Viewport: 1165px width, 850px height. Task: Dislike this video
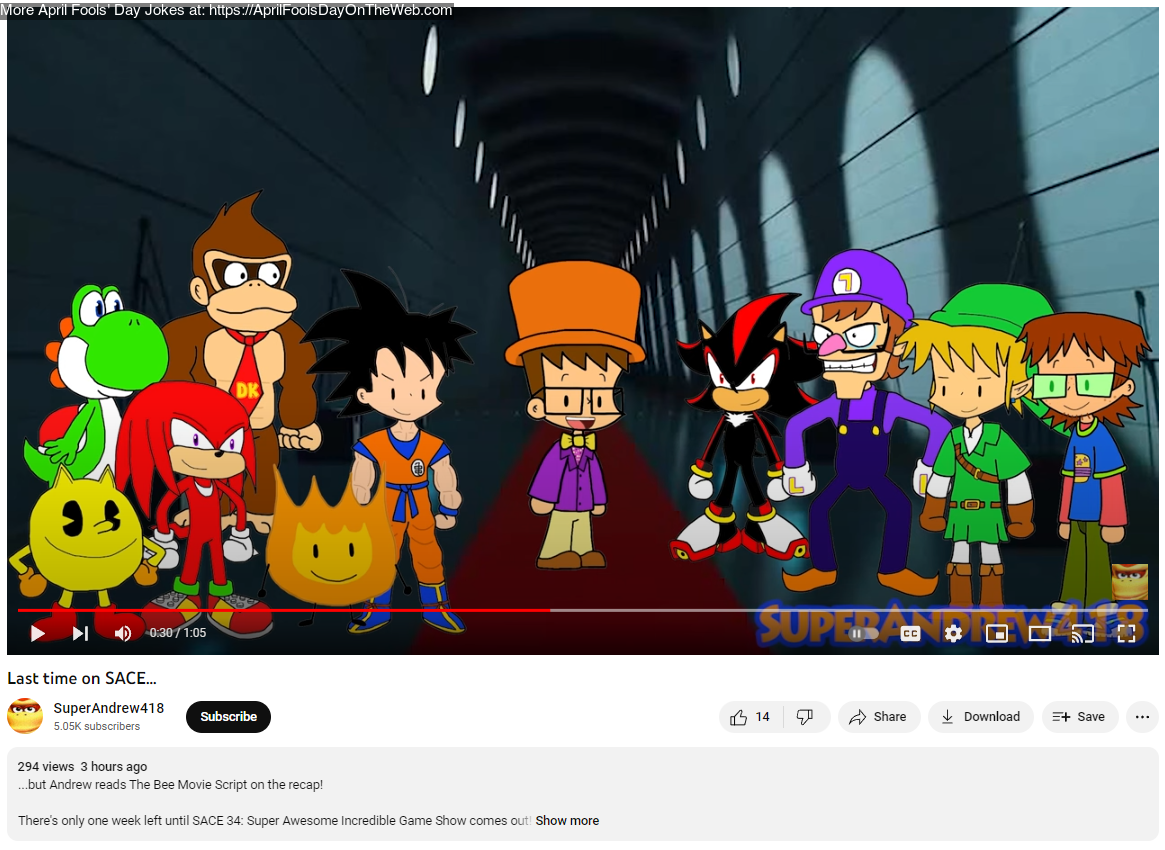[805, 717]
